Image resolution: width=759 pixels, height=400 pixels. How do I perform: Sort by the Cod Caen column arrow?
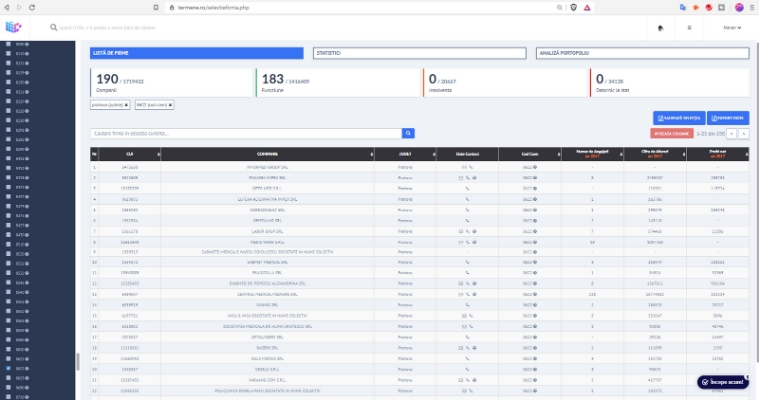pos(559,154)
